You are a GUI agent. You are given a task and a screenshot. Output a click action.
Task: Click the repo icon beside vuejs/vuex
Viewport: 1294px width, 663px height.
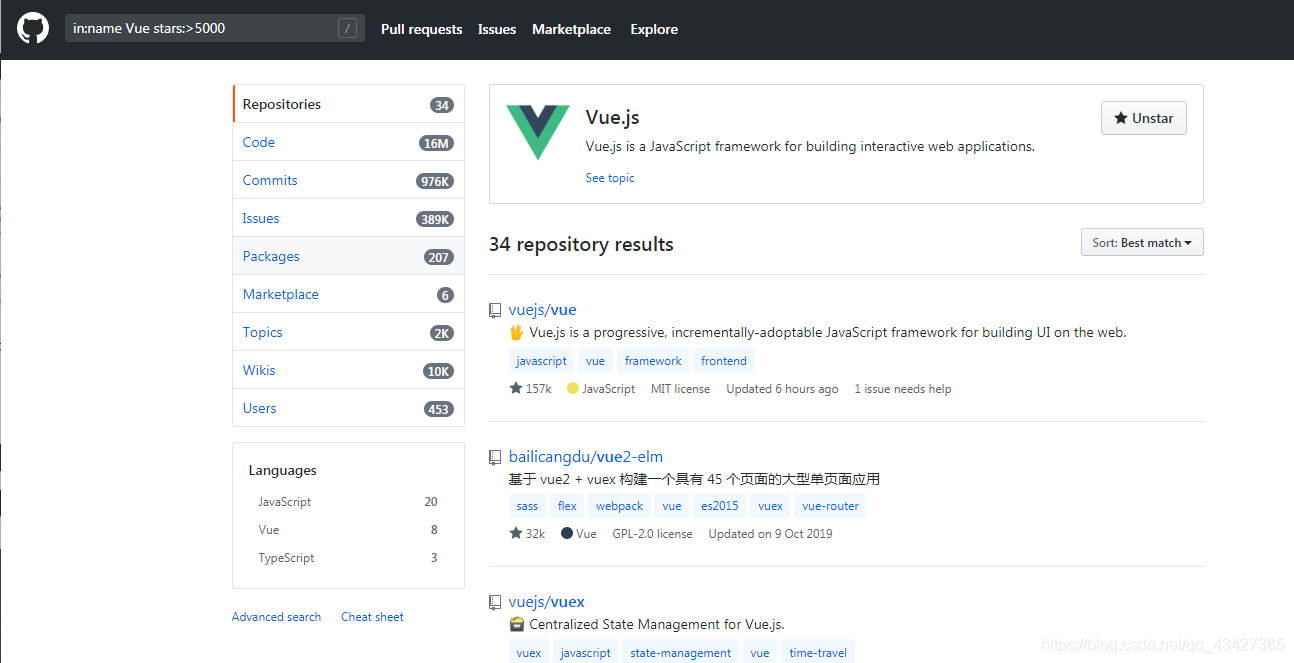[495, 602]
